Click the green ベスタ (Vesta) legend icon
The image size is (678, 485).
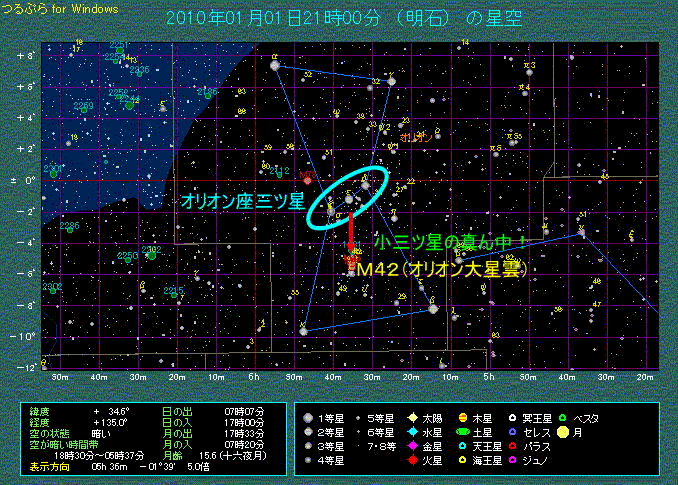tap(565, 417)
